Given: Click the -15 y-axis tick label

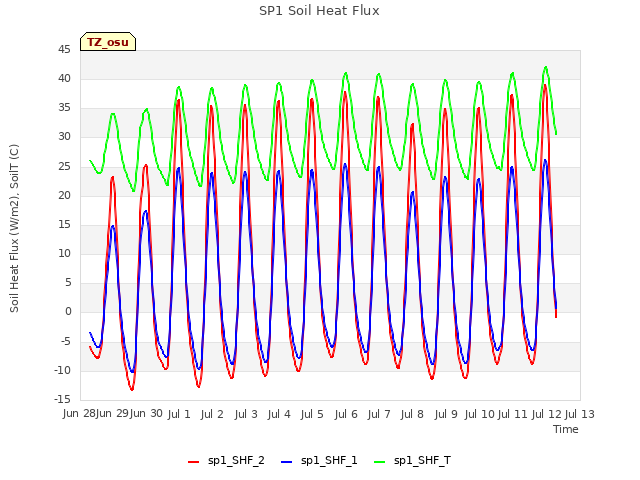Looking at the screenshot, I should coord(62,399).
